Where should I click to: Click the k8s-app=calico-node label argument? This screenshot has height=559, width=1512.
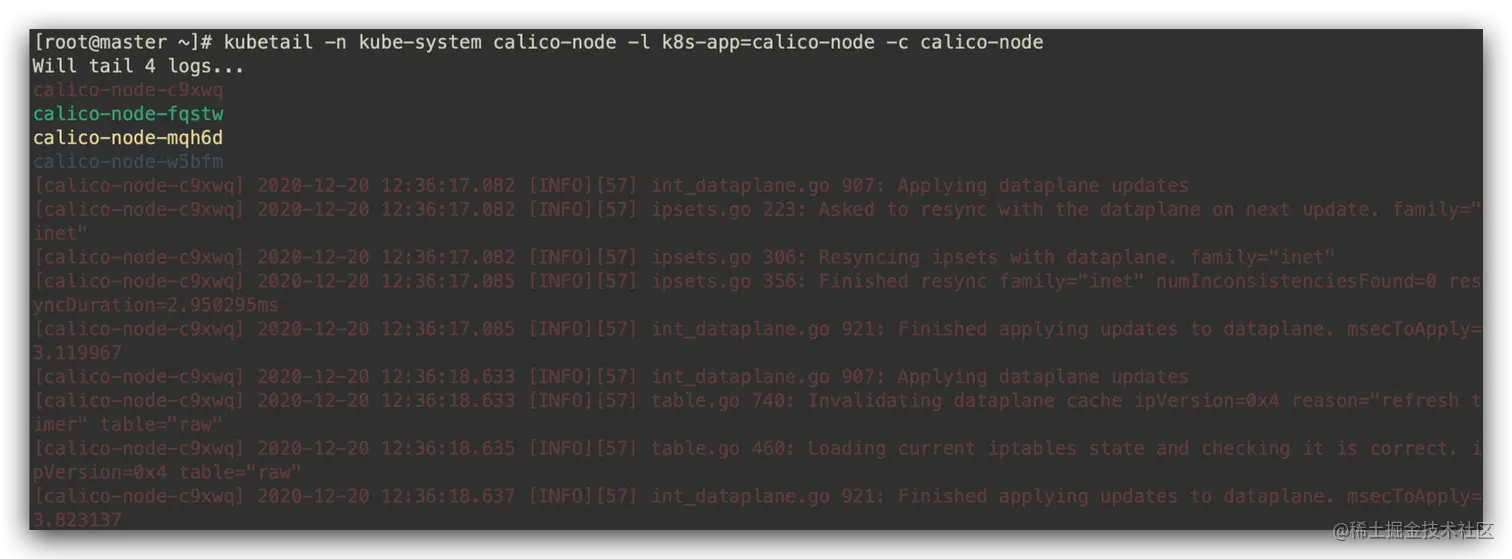pyautogui.click(x=773, y=42)
